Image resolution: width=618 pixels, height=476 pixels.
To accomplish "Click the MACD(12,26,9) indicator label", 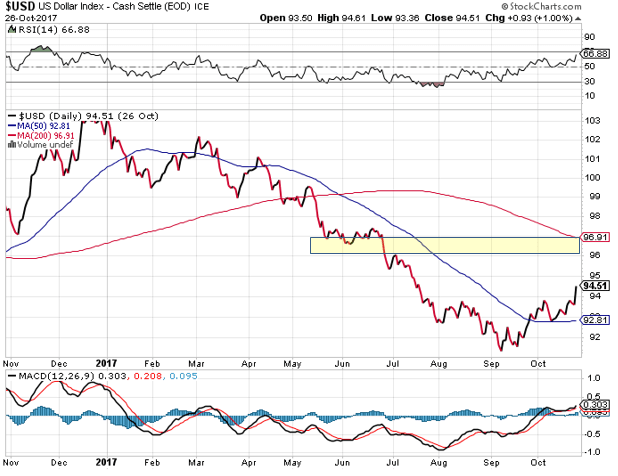I will [x=44, y=376].
